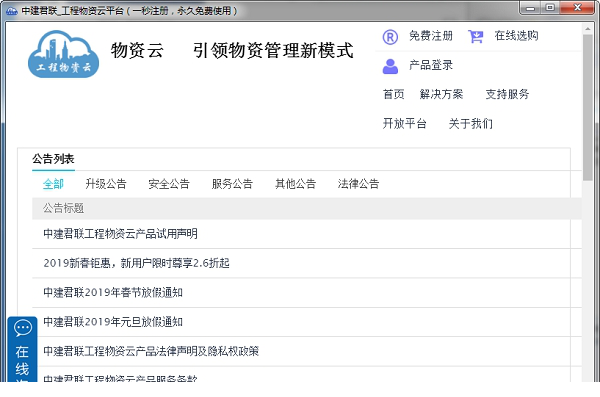The width and height of the screenshot is (600, 397).
Task: Open 解决方案 navigation item
Action: point(441,94)
